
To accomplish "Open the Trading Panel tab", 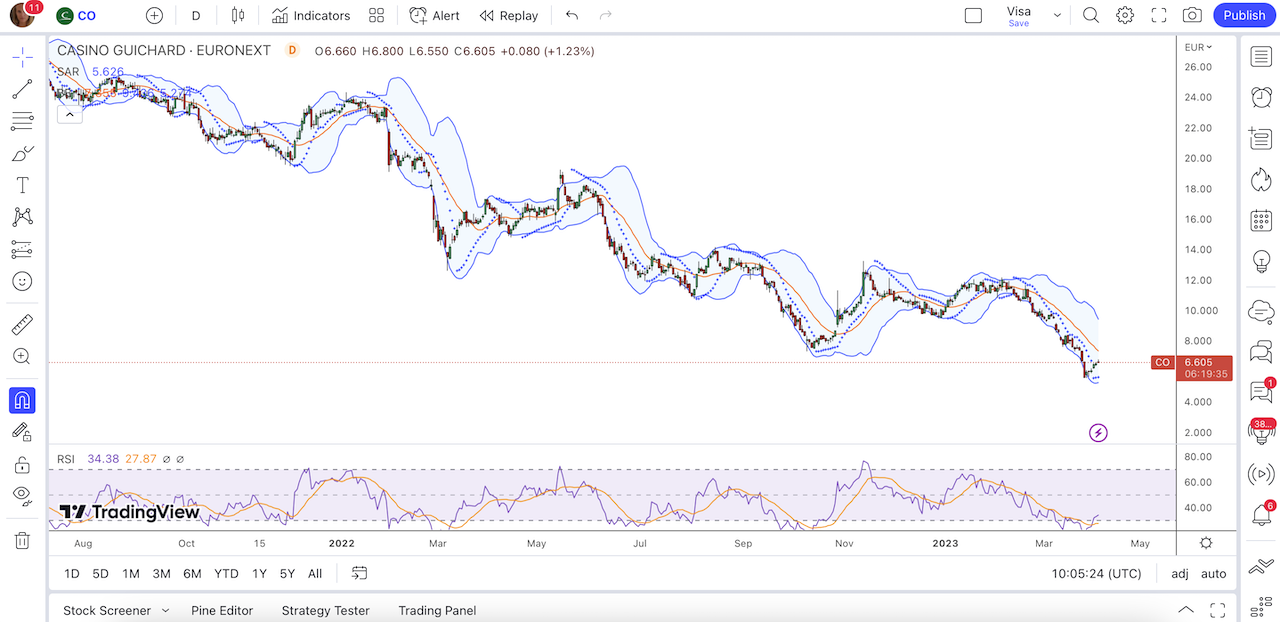I will (437, 610).
